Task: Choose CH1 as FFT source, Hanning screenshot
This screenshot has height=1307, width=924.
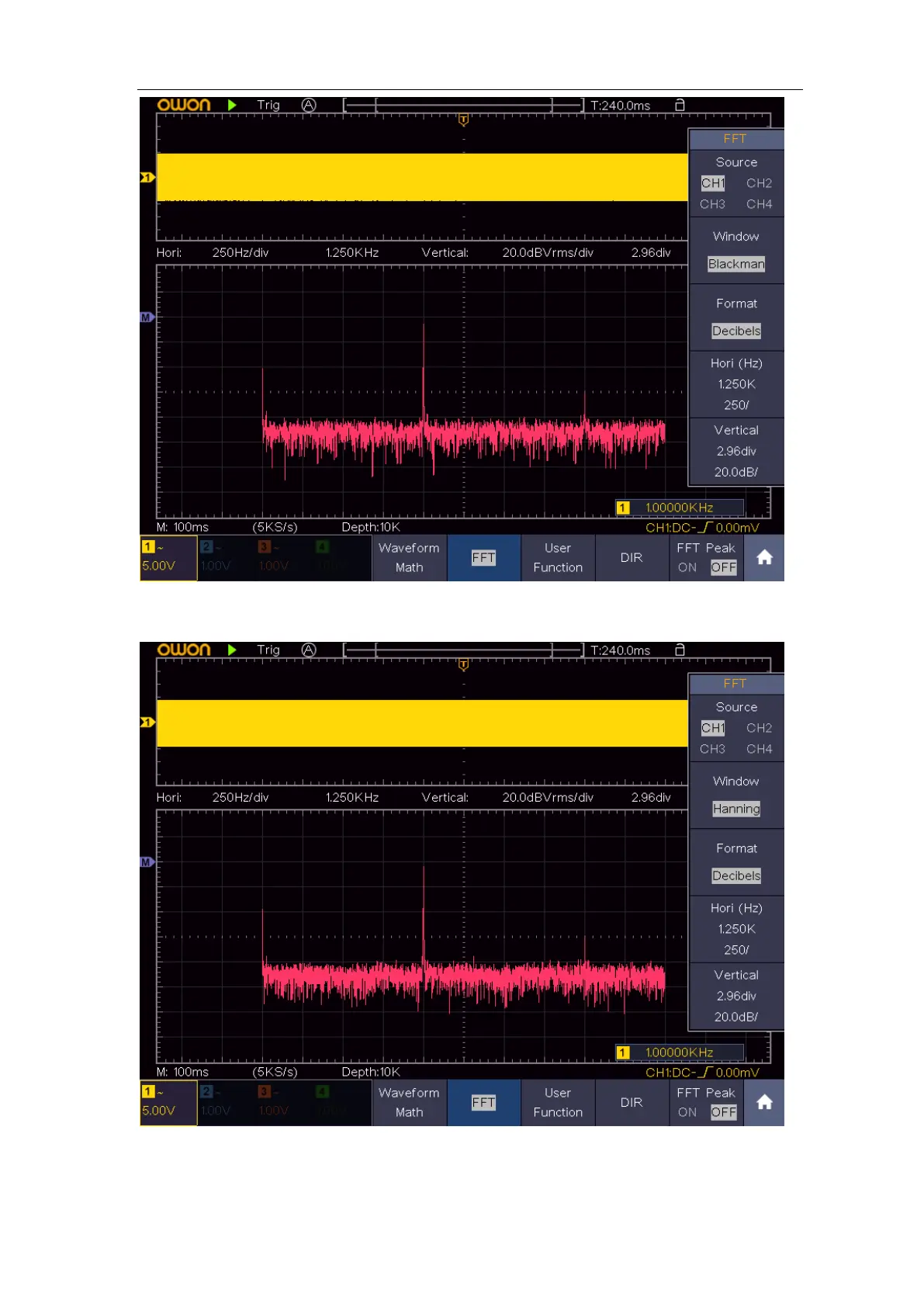Action: tap(713, 728)
